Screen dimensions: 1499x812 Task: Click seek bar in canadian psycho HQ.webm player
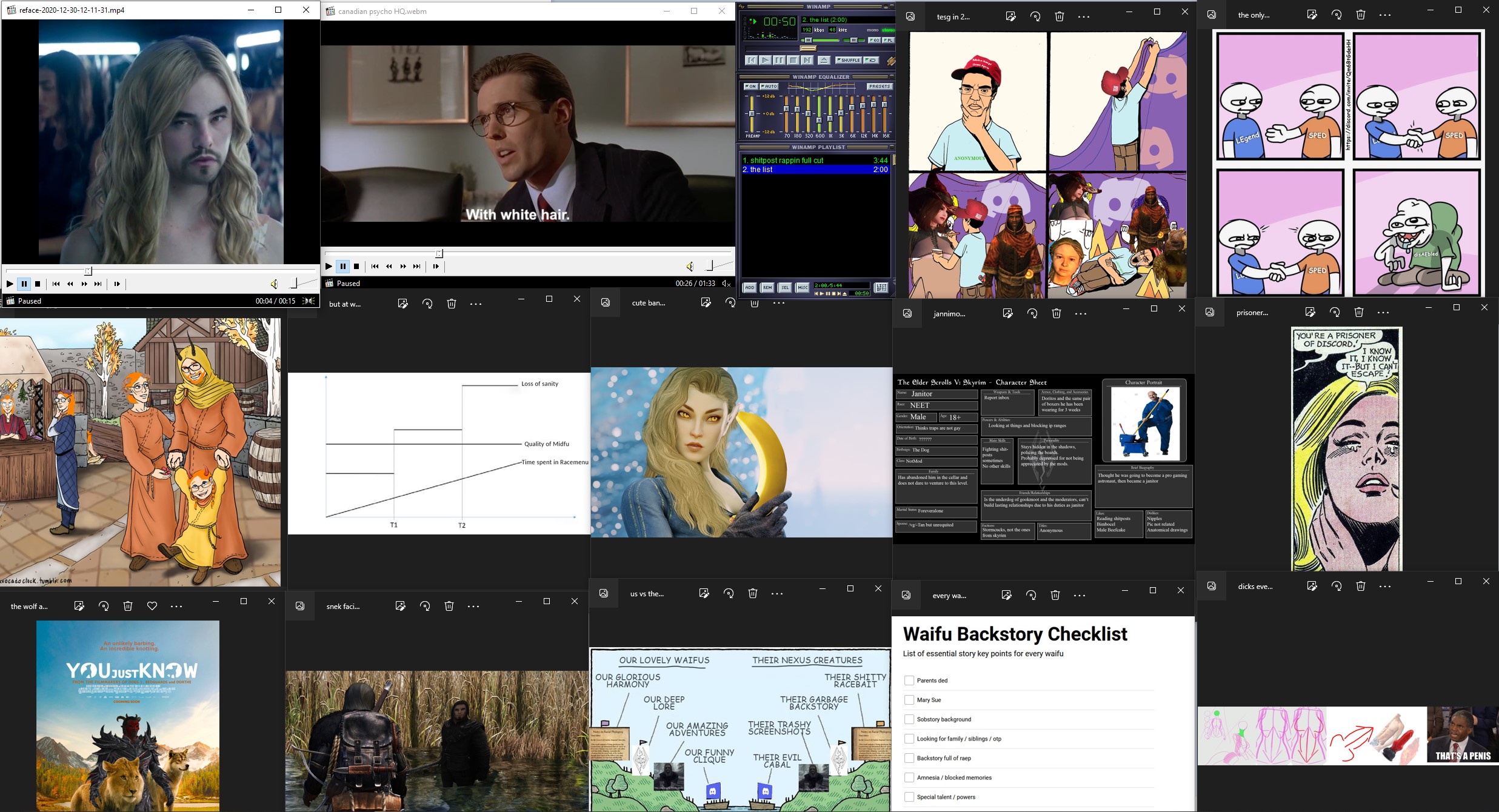coord(528,253)
